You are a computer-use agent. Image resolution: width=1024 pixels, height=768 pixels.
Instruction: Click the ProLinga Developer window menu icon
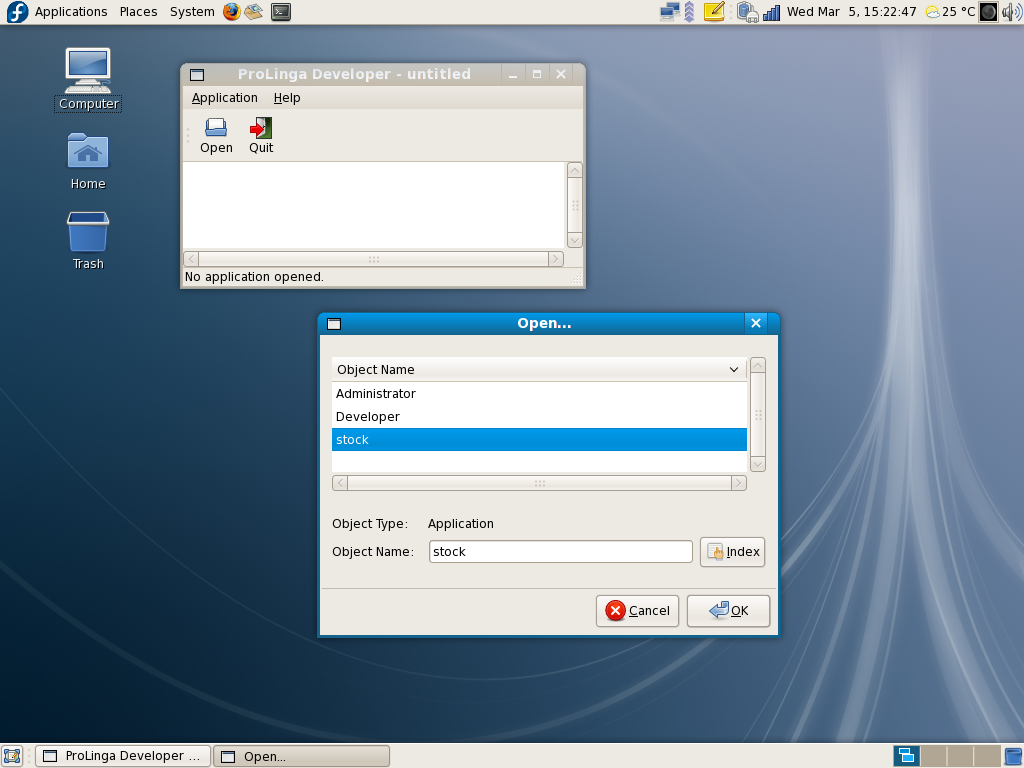197,74
